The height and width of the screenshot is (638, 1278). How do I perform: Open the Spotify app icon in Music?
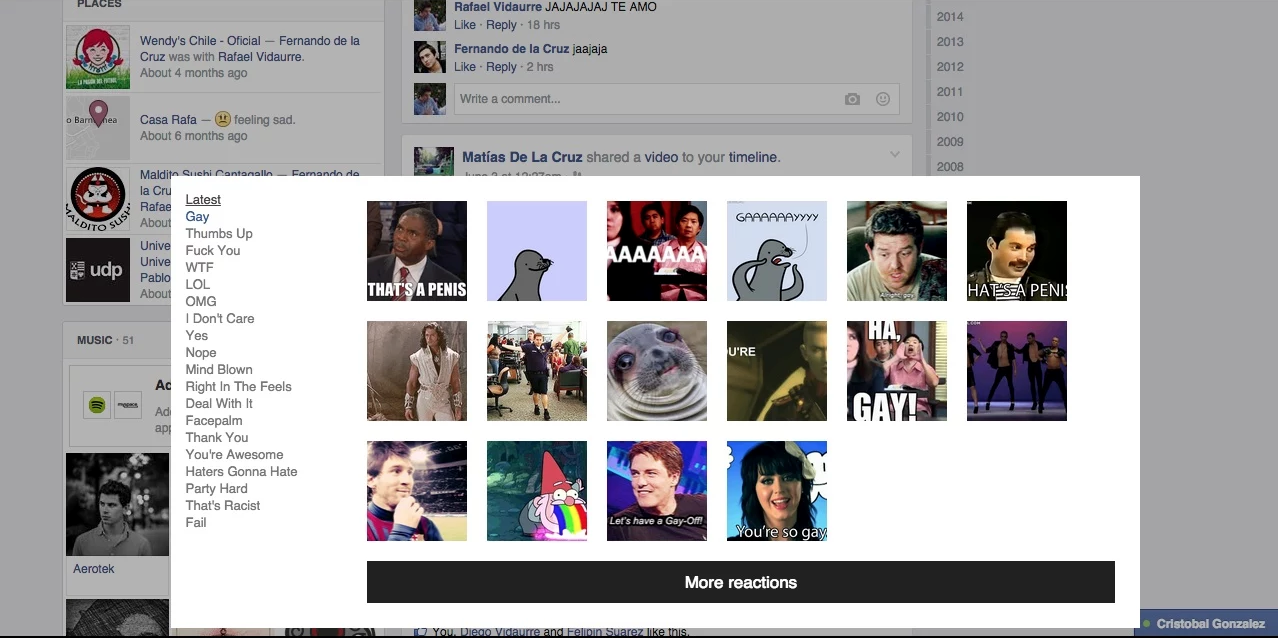click(x=97, y=405)
